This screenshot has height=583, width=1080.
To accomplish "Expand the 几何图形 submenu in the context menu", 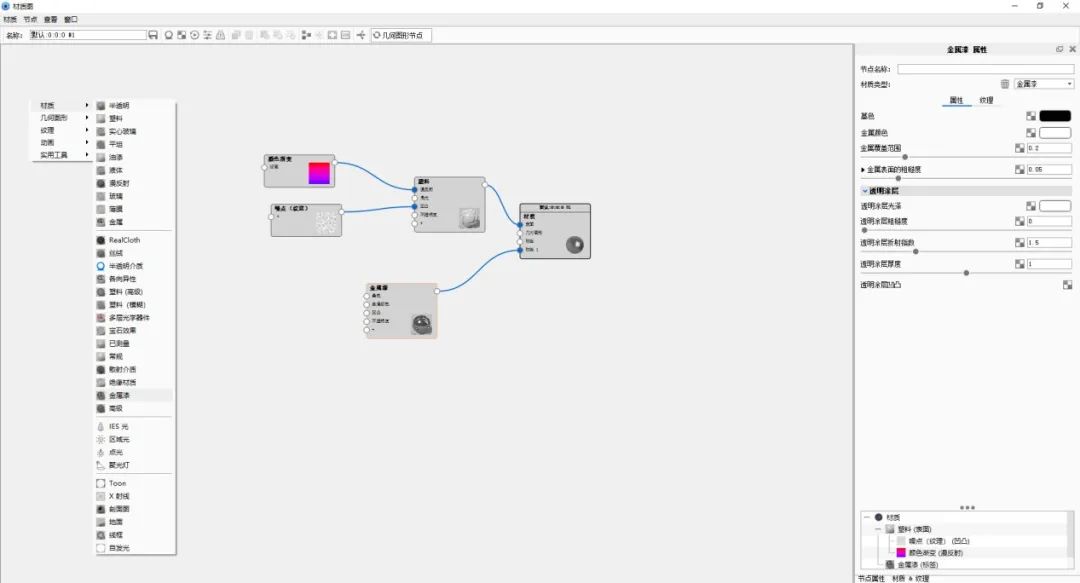I will pyautogui.click(x=62, y=118).
